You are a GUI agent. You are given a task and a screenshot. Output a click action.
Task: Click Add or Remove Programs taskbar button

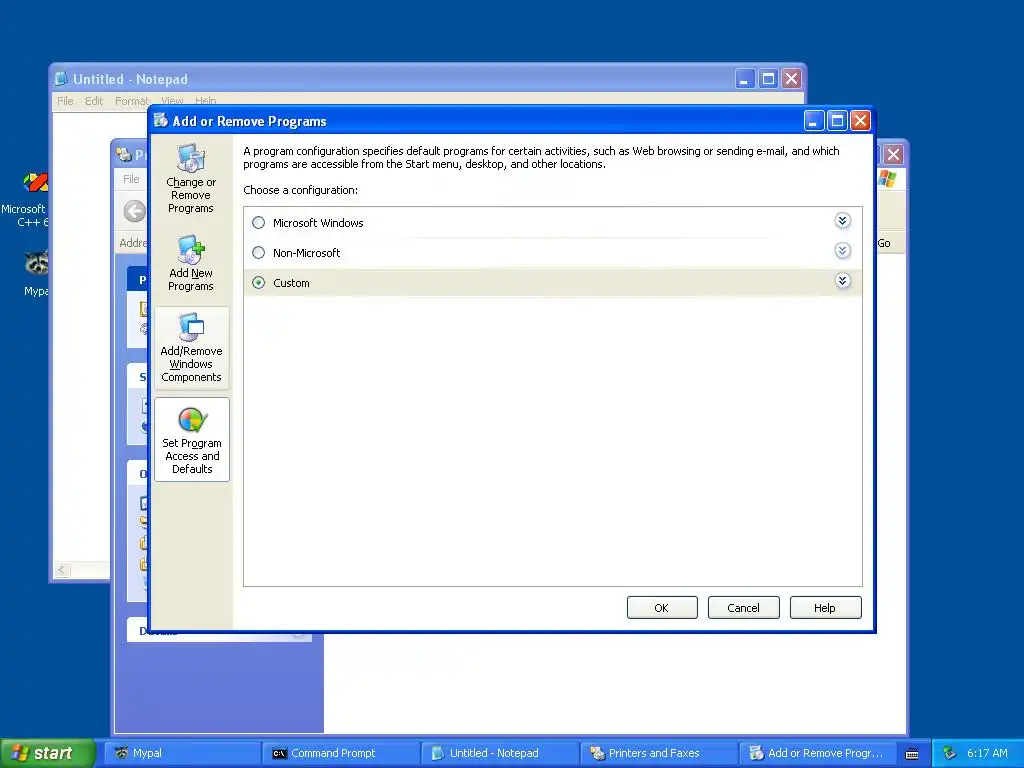[818, 753]
